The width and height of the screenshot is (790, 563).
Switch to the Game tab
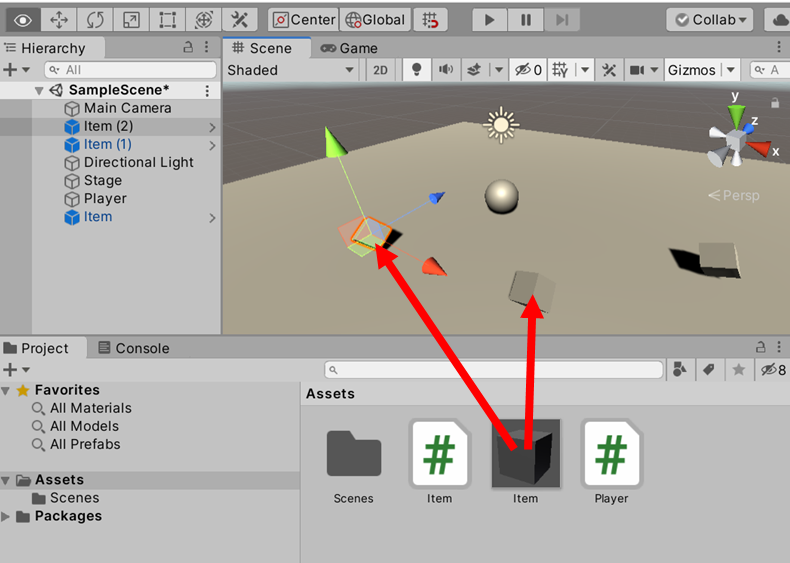[x=349, y=48]
